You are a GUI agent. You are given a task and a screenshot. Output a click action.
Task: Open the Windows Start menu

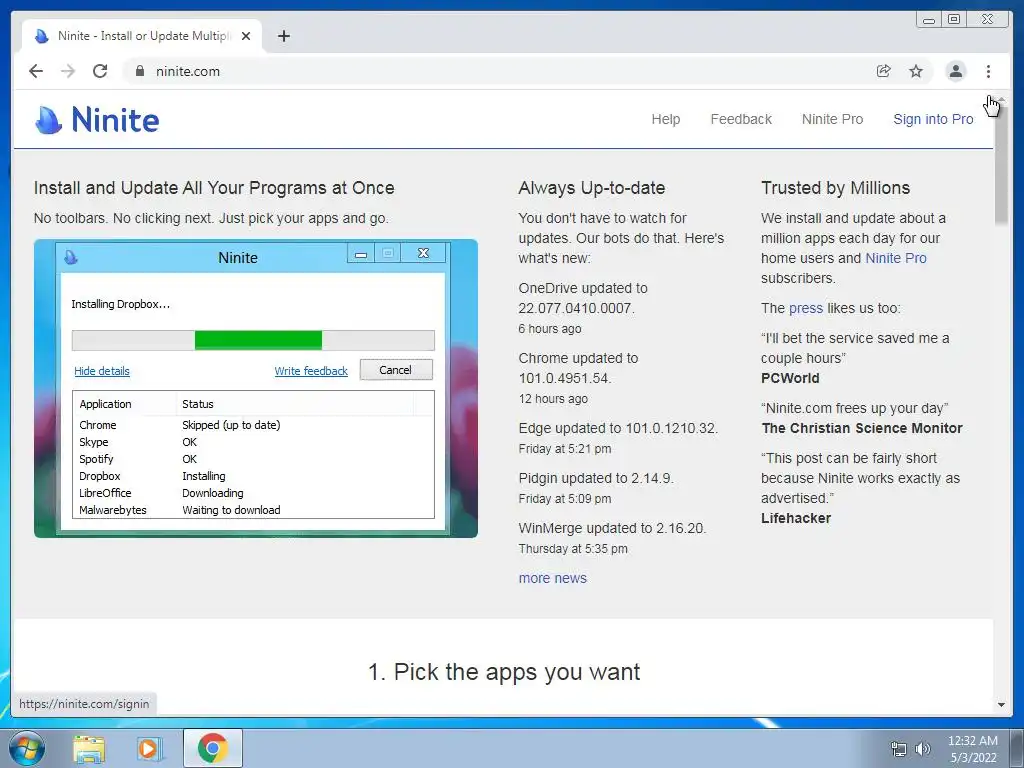[x=26, y=748]
